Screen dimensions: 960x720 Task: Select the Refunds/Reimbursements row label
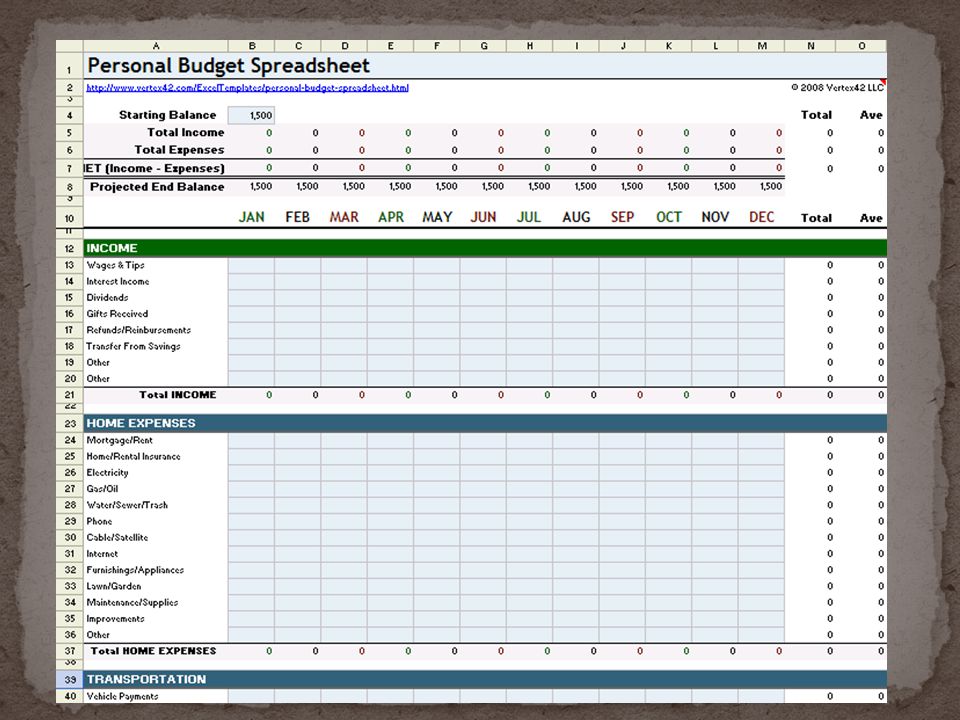pos(138,330)
